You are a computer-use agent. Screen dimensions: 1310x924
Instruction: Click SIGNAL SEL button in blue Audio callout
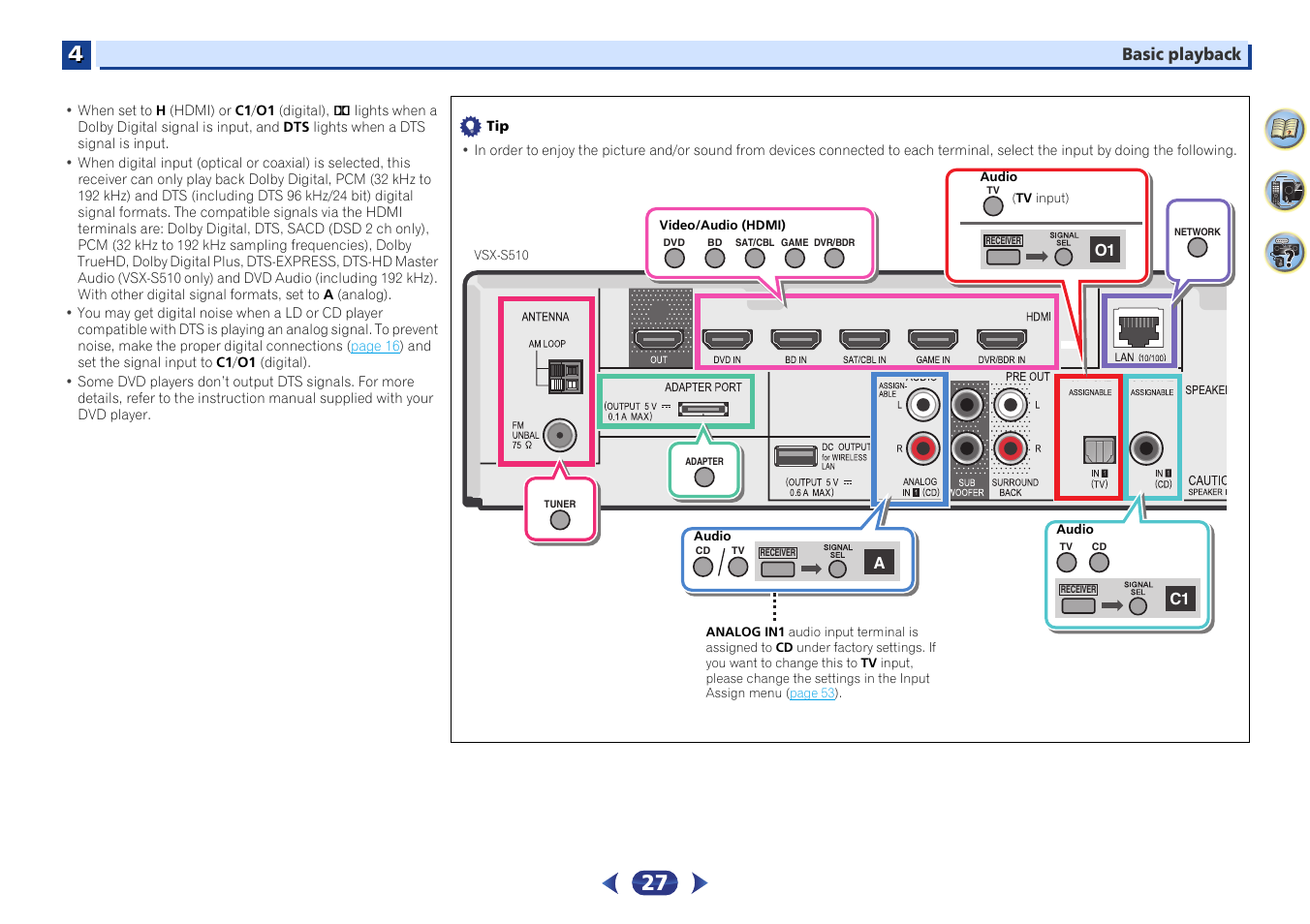(838, 570)
